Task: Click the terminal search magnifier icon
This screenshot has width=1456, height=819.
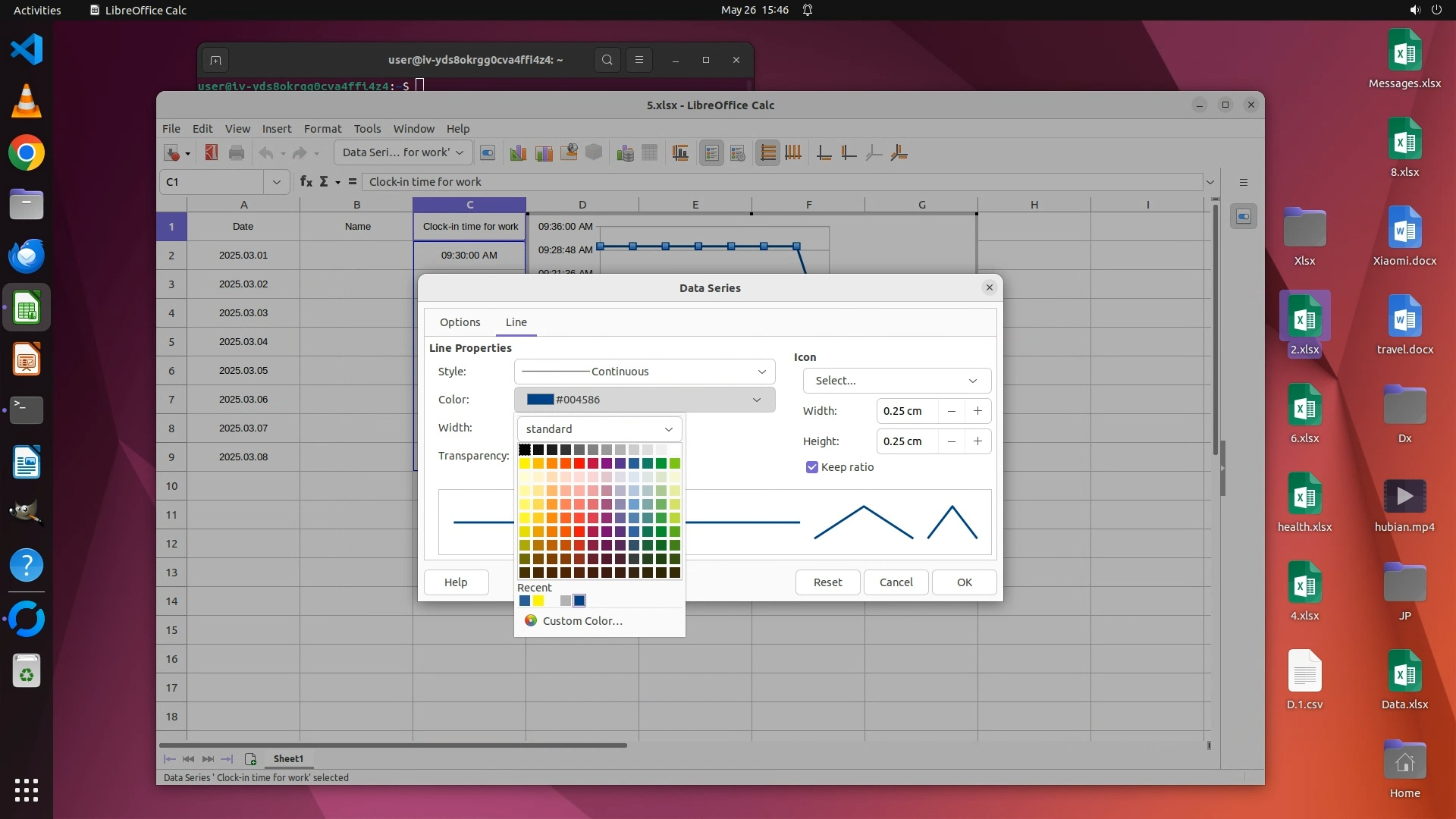Action: pyautogui.click(x=607, y=60)
